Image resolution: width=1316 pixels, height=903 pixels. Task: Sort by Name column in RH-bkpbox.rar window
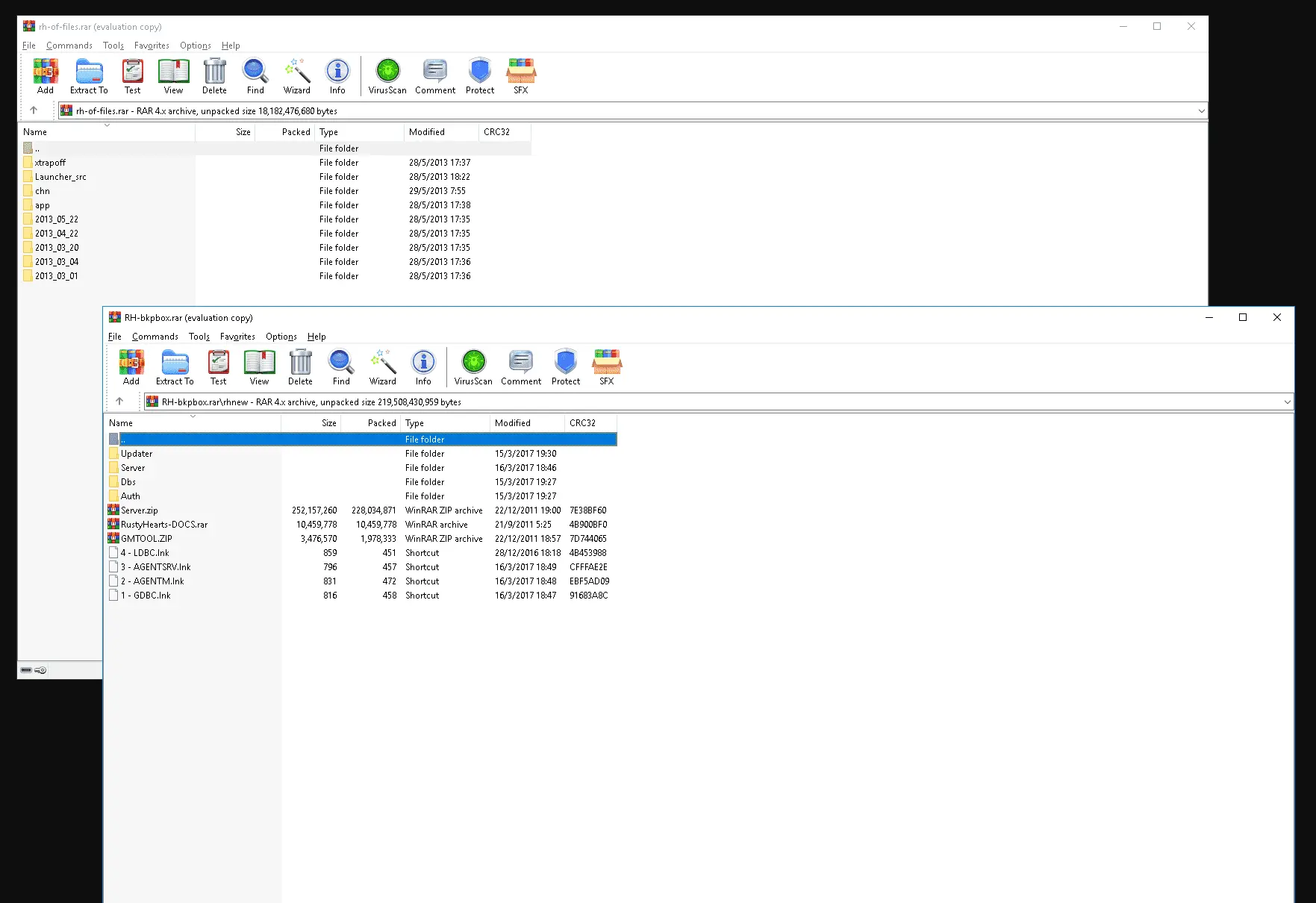(193, 422)
